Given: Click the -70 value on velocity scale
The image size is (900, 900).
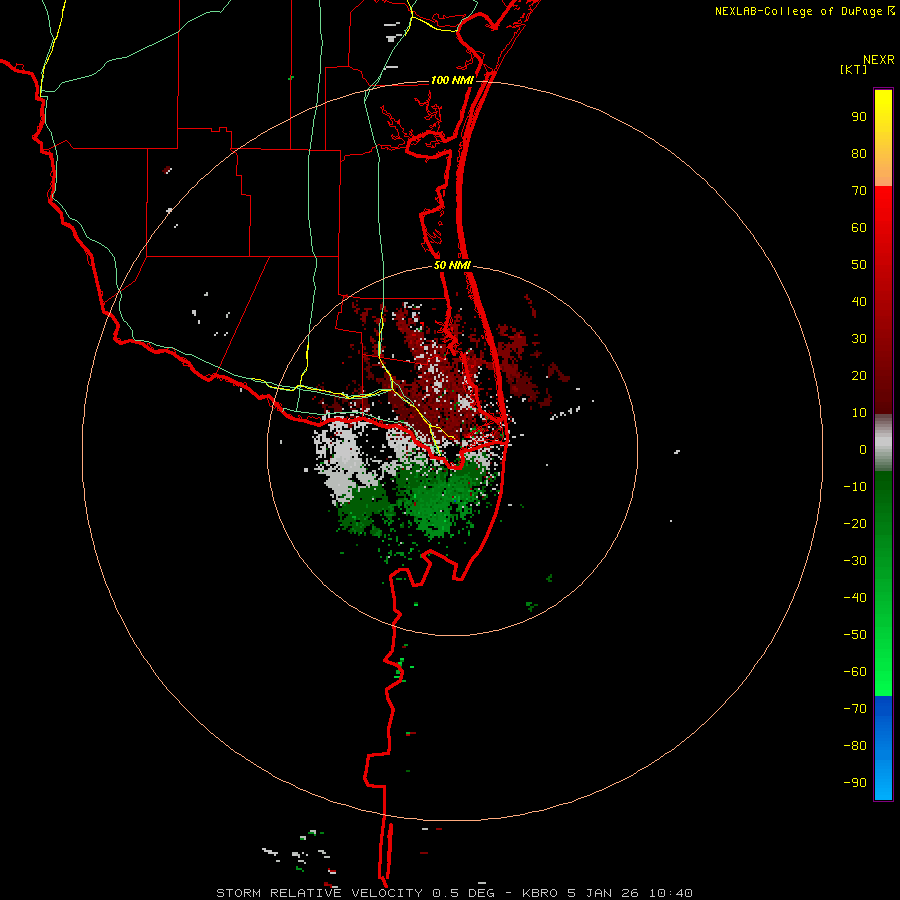Looking at the screenshot, I should [855, 709].
